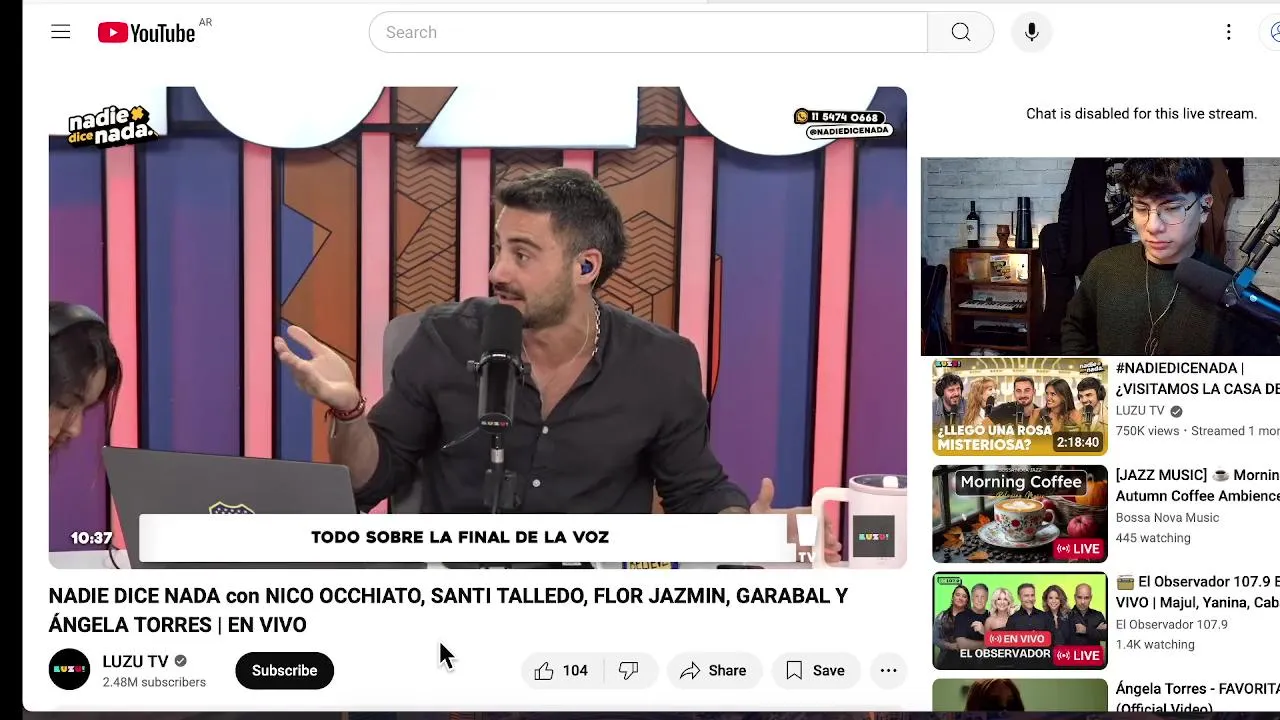Viewport: 1280px width, 720px height.
Task: Open the LUZU TV channel avatar
Action: 69,670
